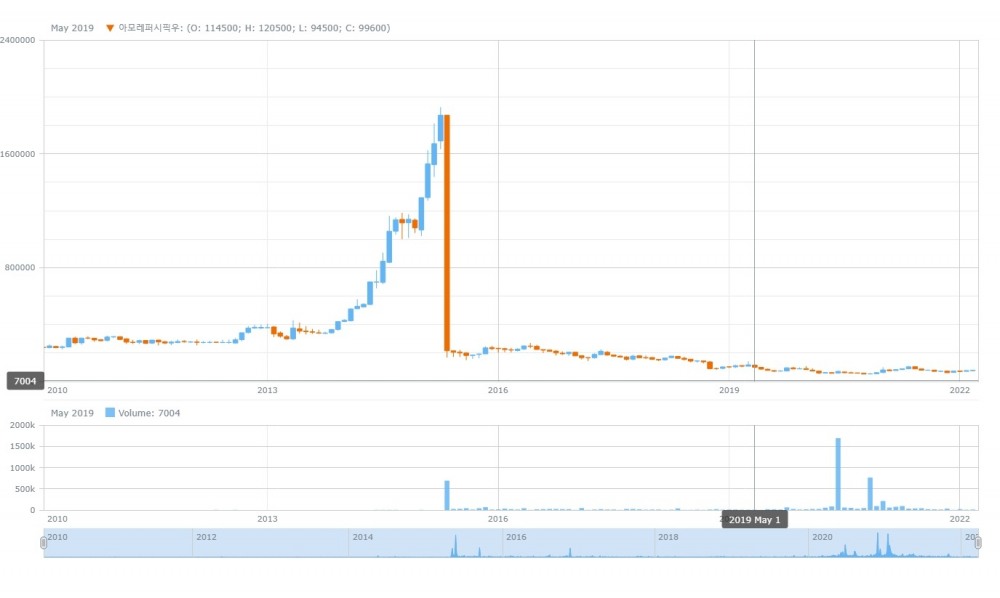Click the 2016 label under the volume chart
1000x598 pixels.
click(x=498, y=518)
